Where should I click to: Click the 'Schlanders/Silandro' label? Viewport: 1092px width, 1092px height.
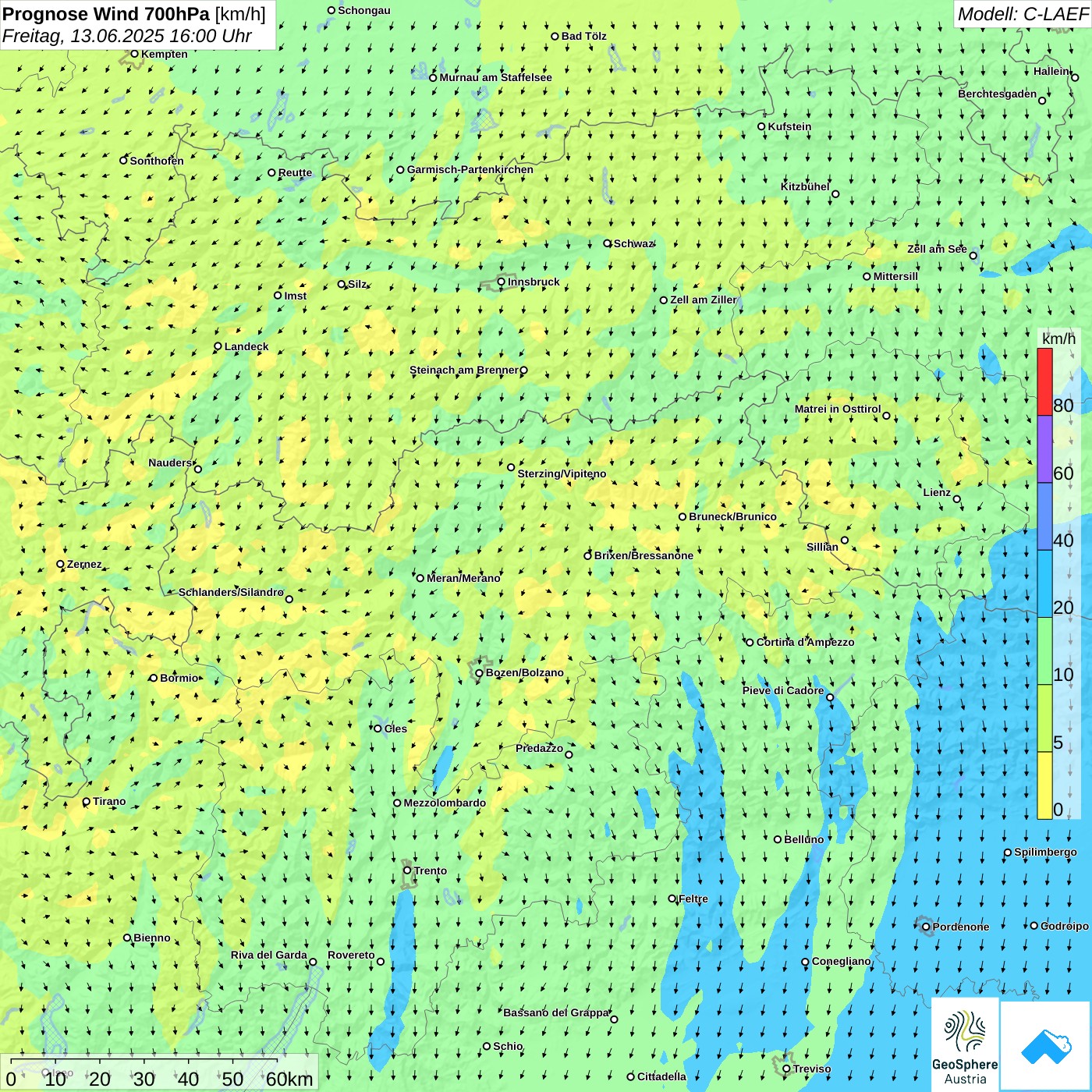tap(231, 592)
